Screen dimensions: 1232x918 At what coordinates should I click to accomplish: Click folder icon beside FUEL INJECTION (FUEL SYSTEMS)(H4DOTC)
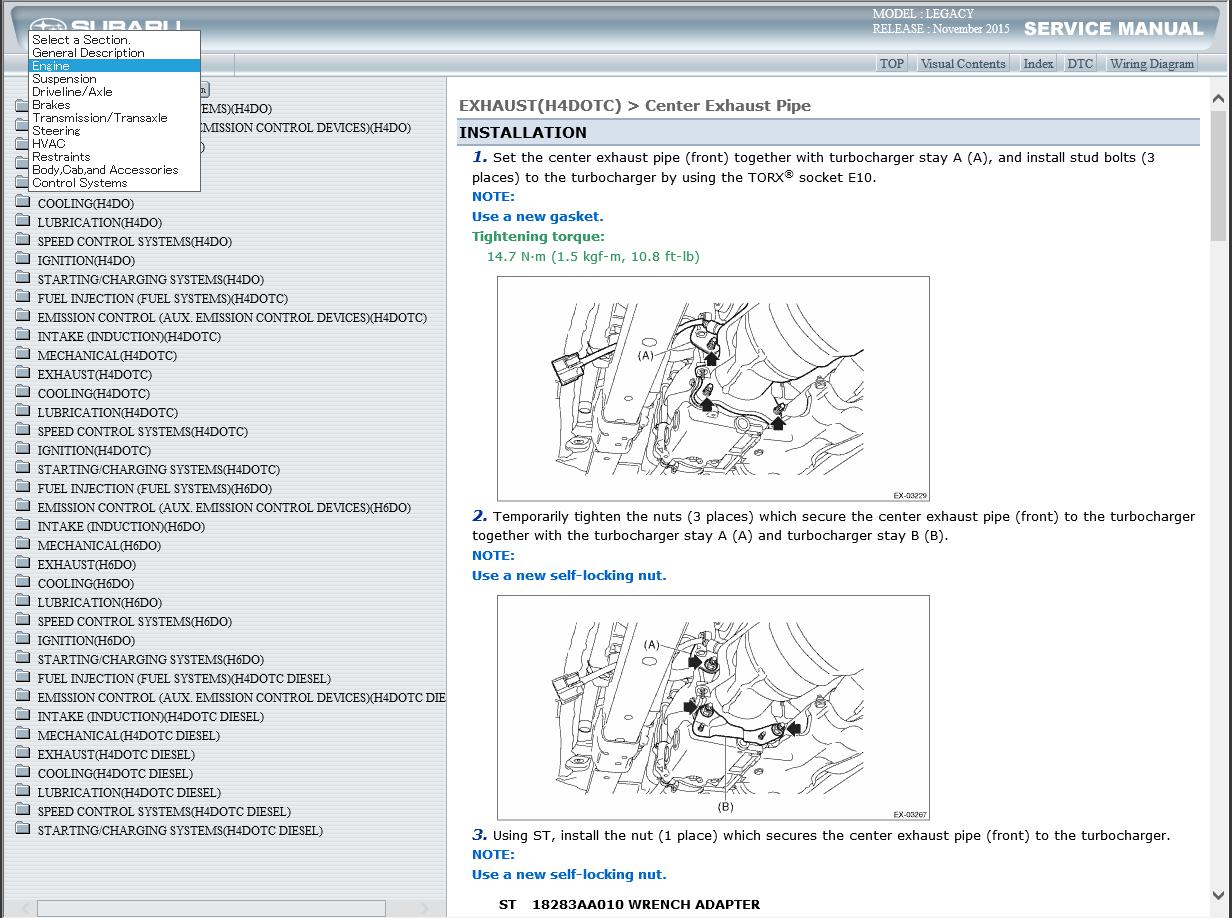point(22,298)
